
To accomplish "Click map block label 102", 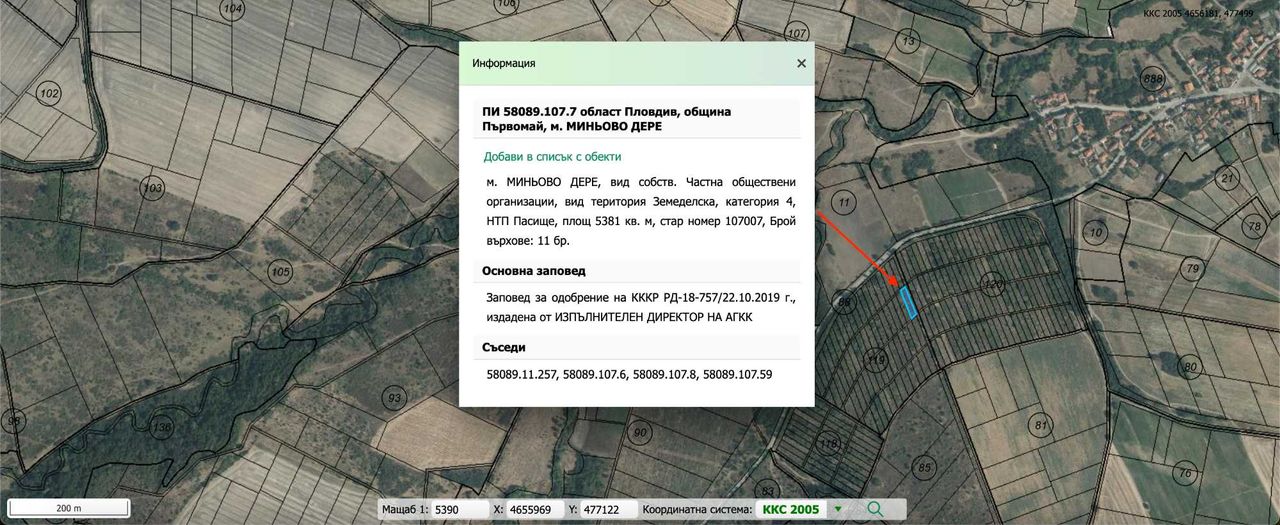I will point(48,93).
